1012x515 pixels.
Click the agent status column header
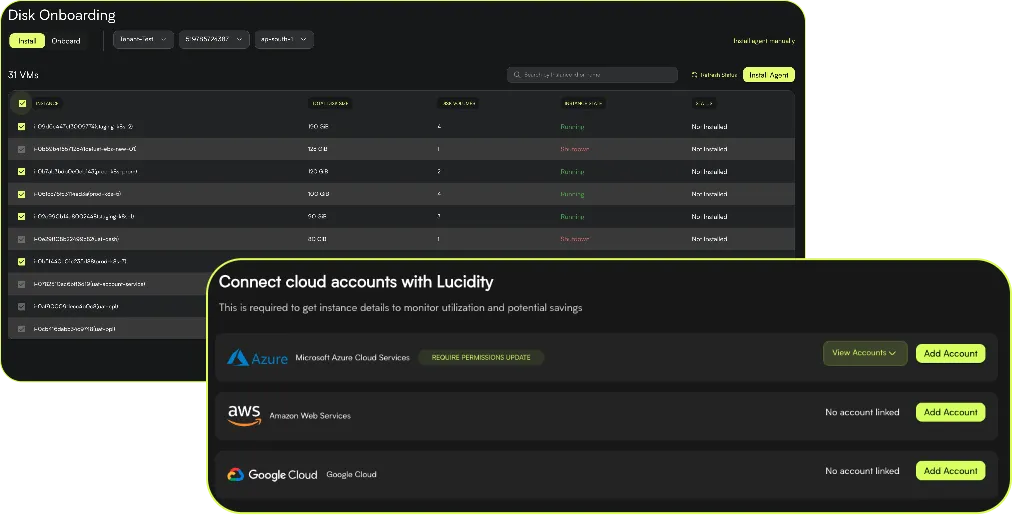[x=703, y=103]
